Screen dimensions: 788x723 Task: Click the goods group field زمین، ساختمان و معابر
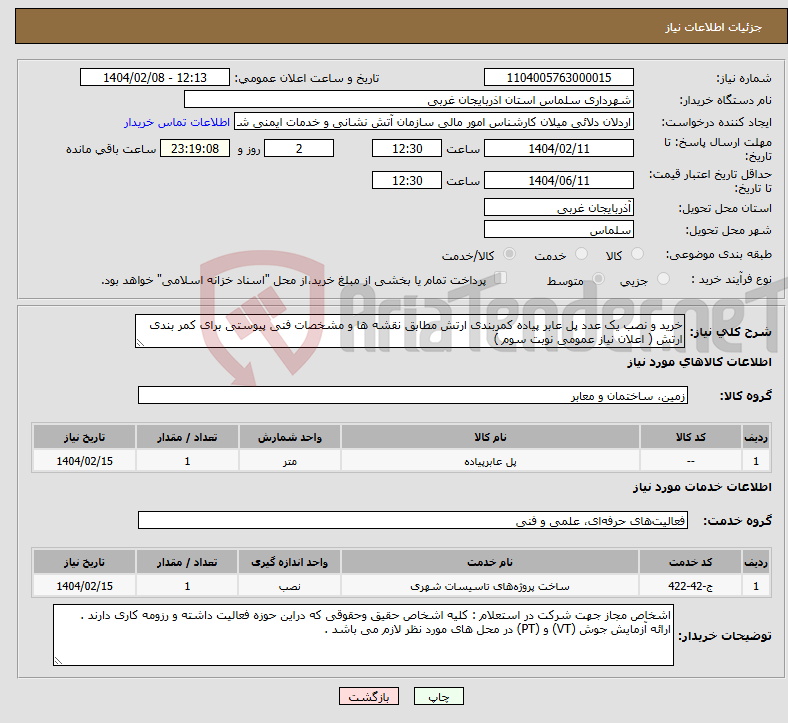[413, 395]
